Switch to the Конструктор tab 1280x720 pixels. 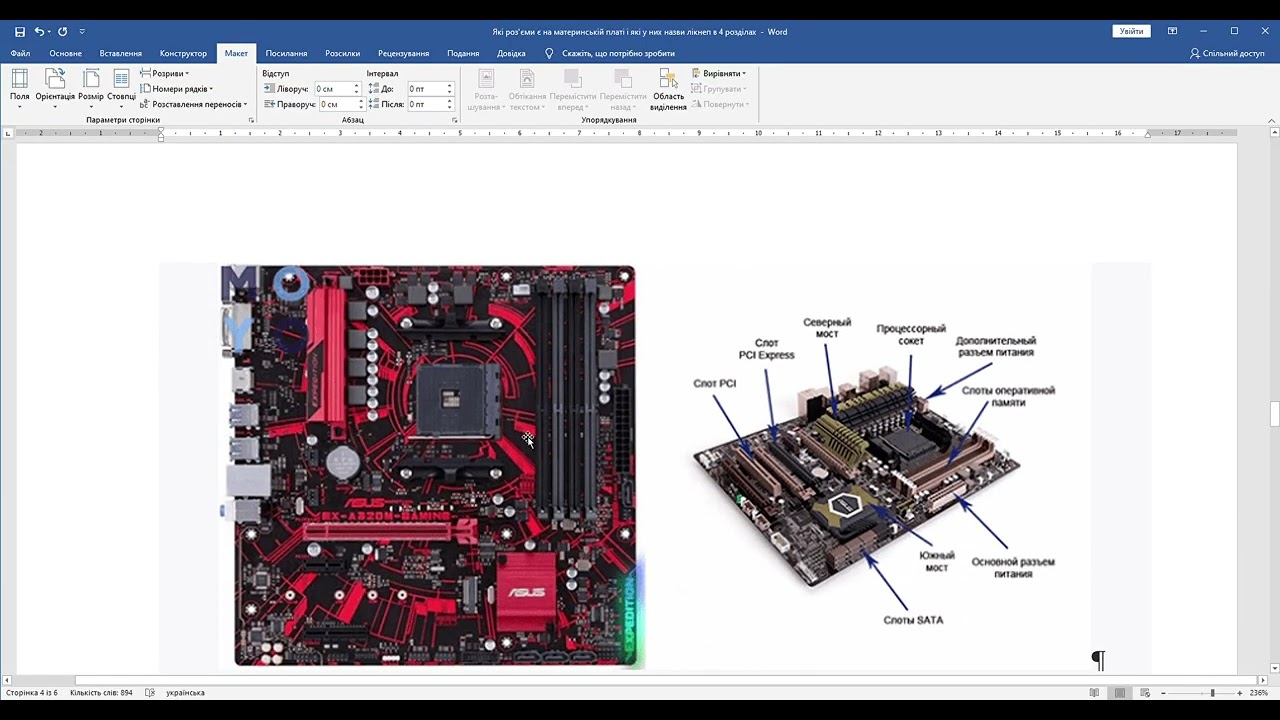coord(183,53)
